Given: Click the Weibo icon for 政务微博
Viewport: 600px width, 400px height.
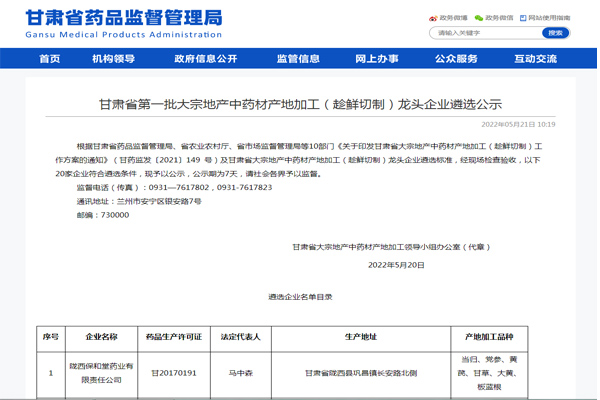Looking at the screenshot, I should (x=432, y=17).
